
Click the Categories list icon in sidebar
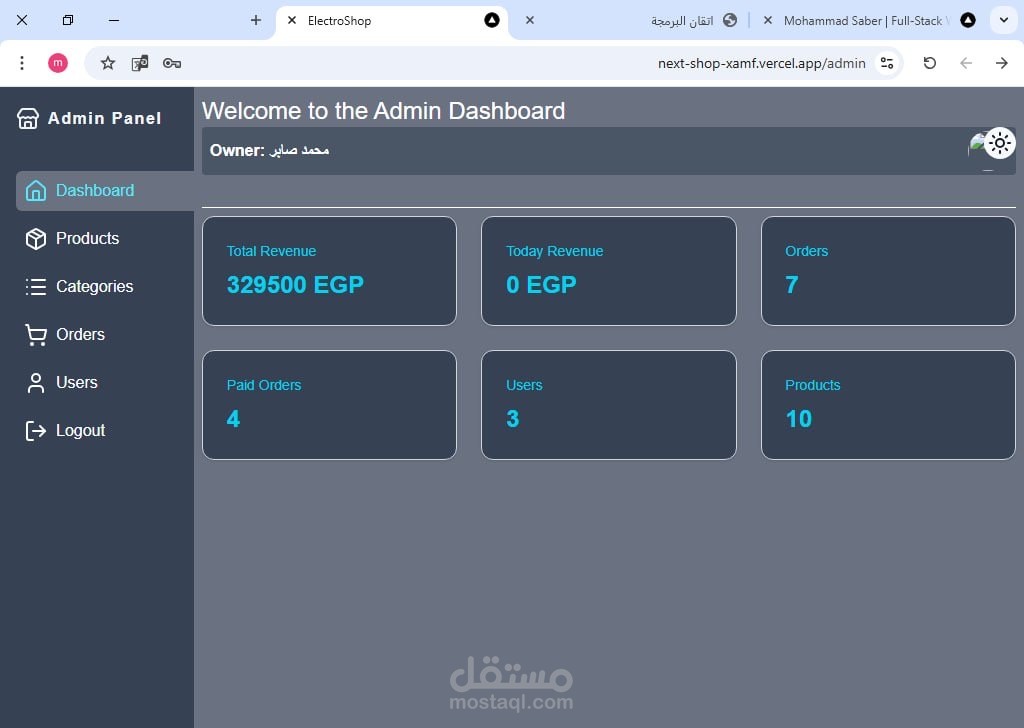point(36,287)
